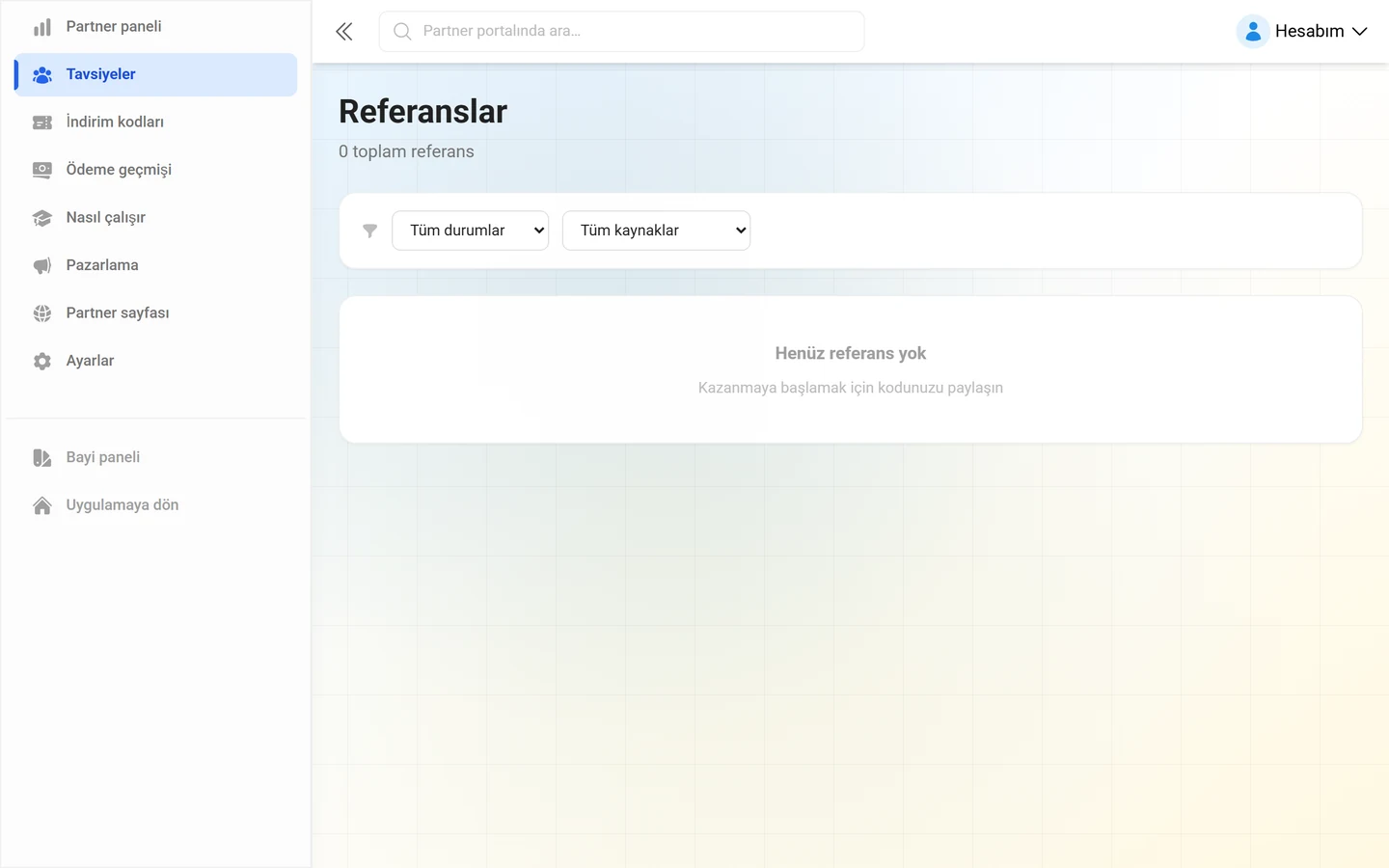Open Partner sayfası link
The height and width of the screenshot is (868, 1389).
pos(156,313)
